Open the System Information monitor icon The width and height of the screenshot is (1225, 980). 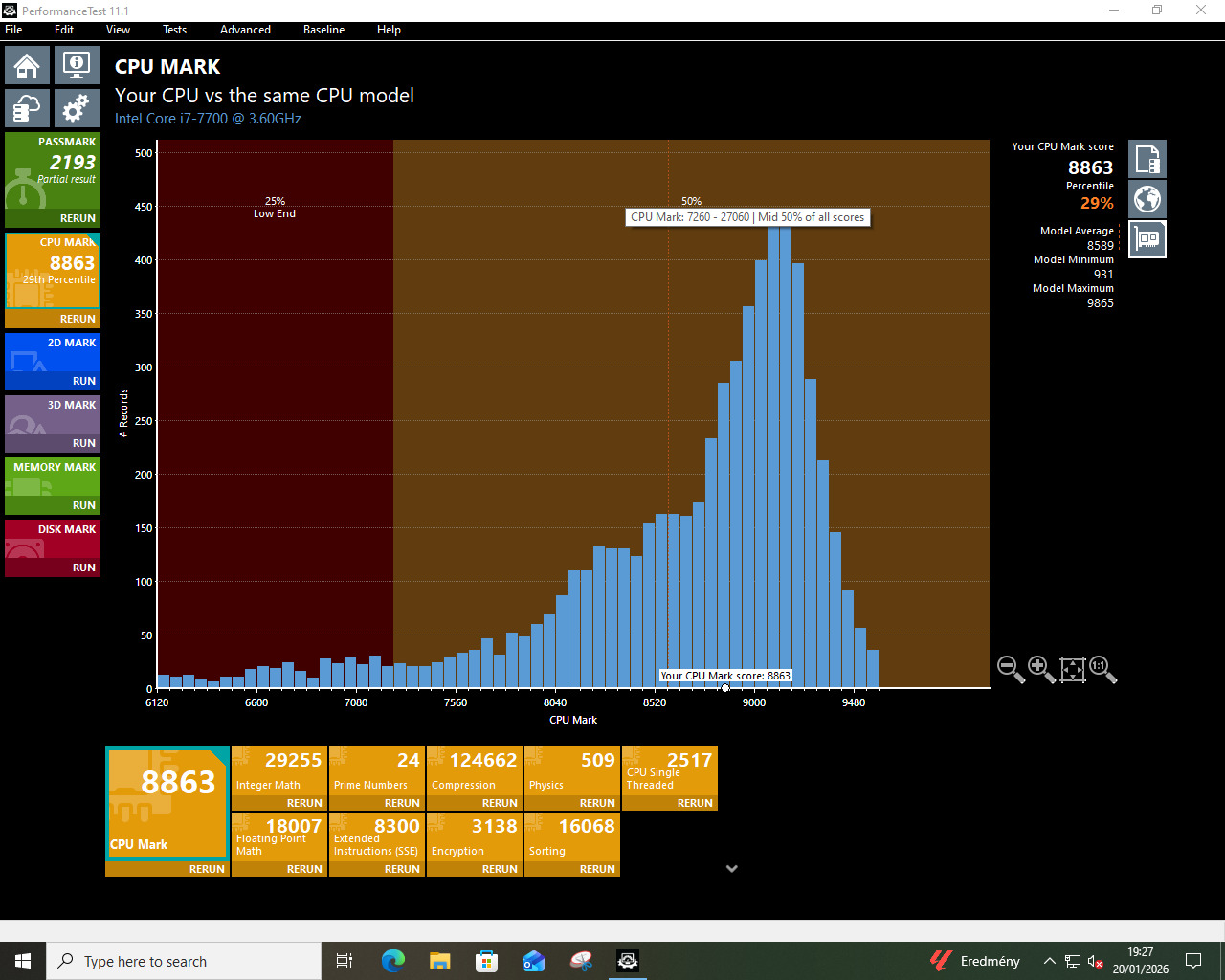(x=77, y=65)
